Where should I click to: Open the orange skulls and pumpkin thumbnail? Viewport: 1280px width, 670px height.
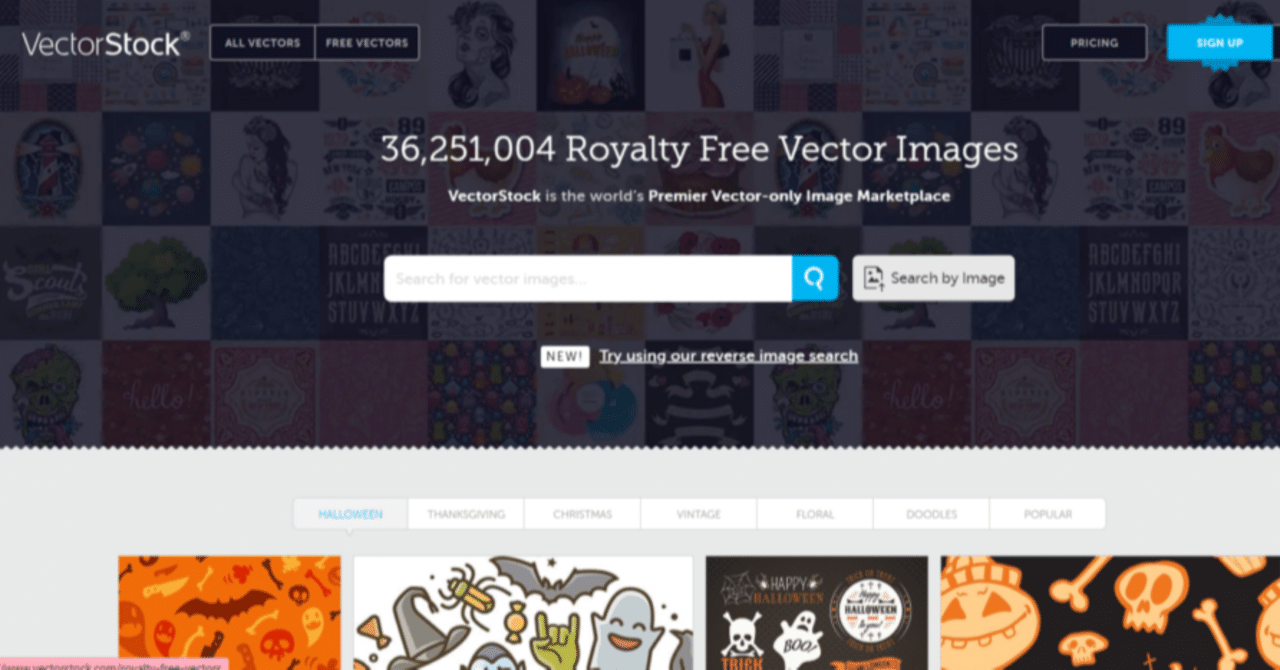click(1110, 613)
